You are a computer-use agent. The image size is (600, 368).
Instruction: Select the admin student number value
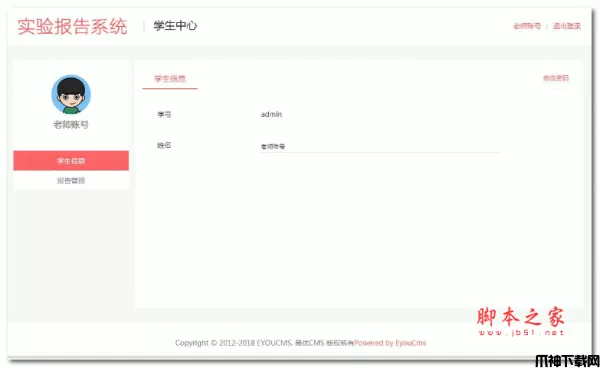(x=271, y=114)
